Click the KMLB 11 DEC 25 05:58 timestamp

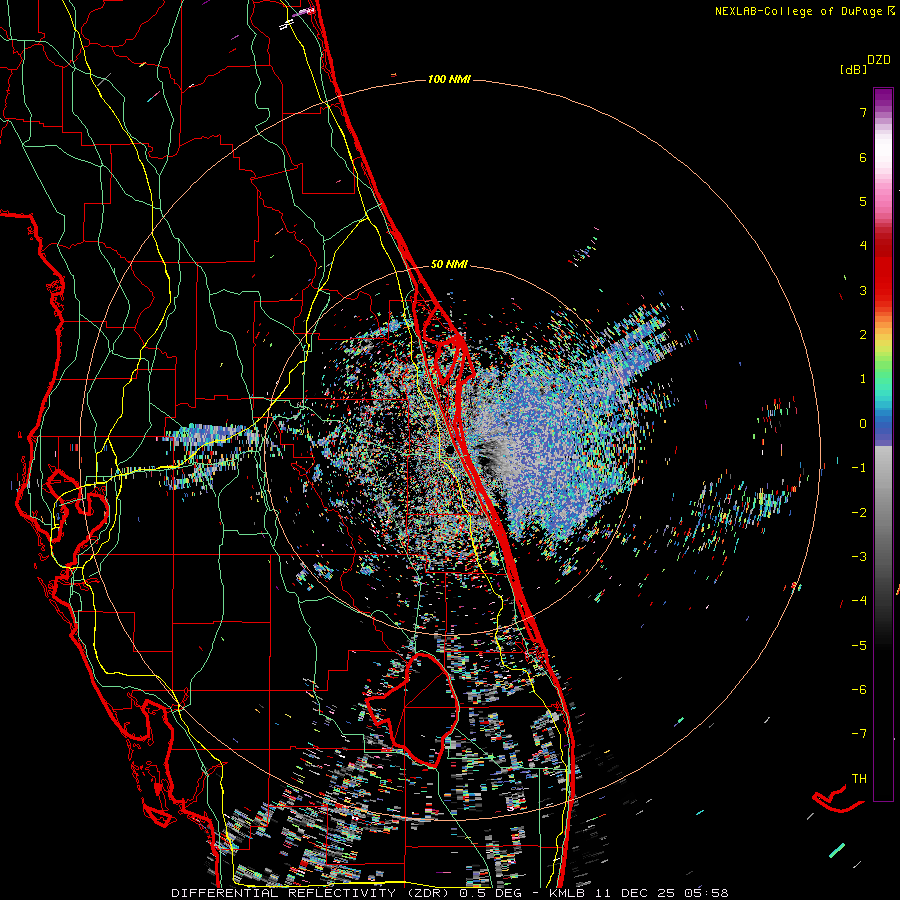tap(639, 893)
